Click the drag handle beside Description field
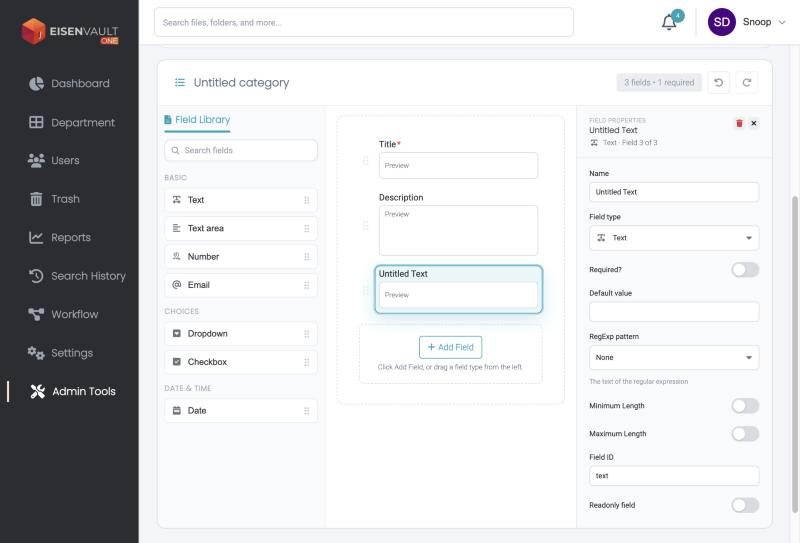 (365, 226)
